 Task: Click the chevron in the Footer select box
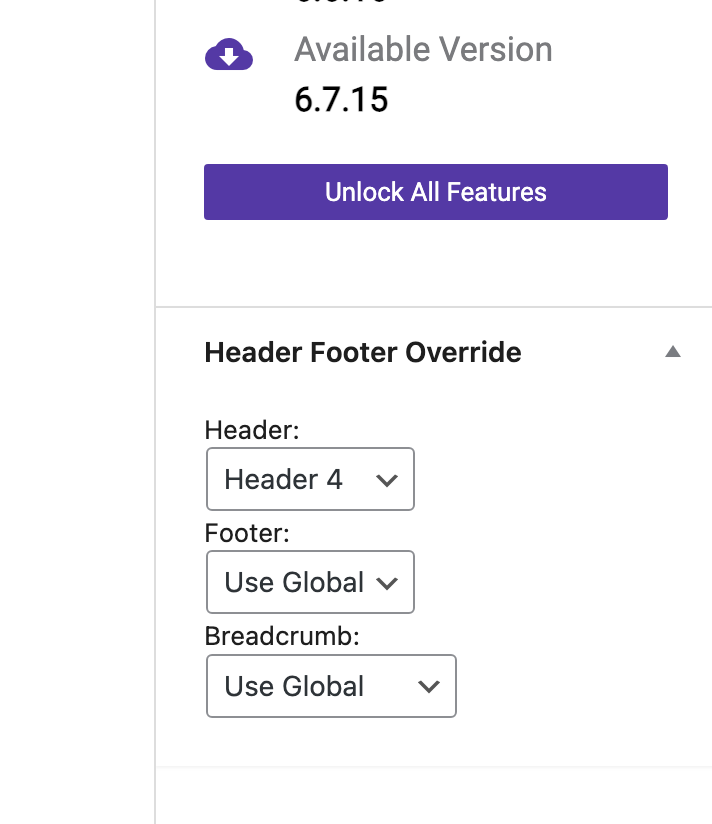click(x=386, y=583)
